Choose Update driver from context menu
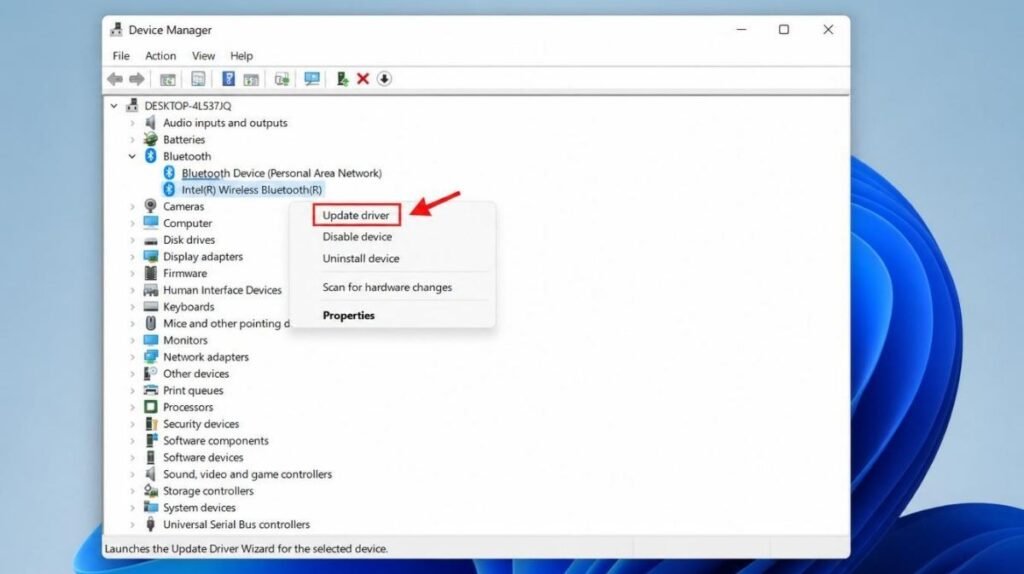 coord(356,215)
